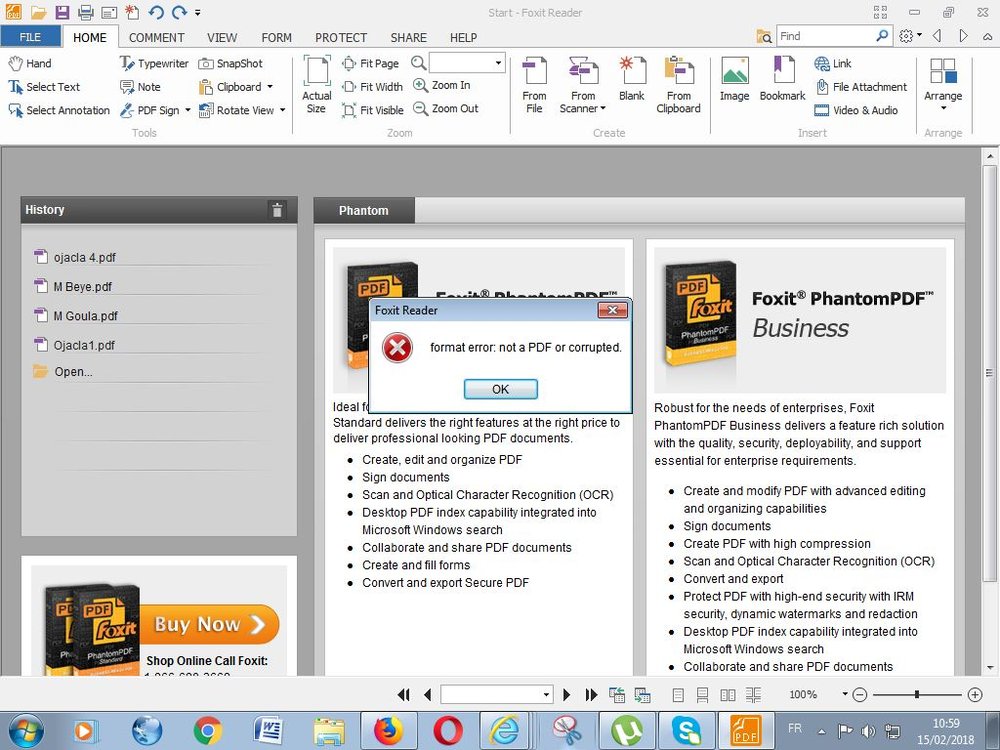Switch to single page view mode
The height and width of the screenshot is (750, 1000).
pos(677,694)
